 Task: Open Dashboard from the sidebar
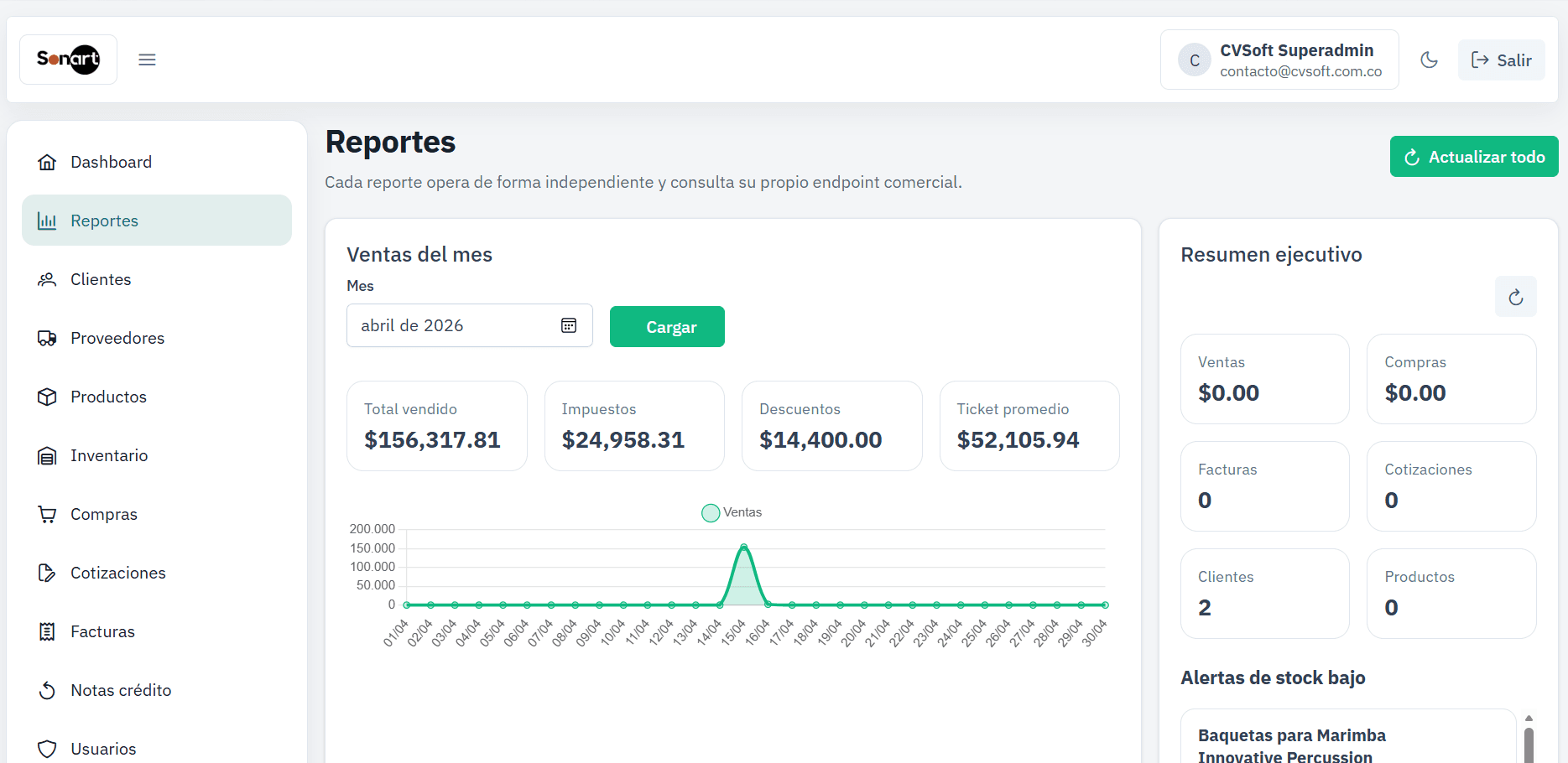pyautogui.click(x=157, y=162)
